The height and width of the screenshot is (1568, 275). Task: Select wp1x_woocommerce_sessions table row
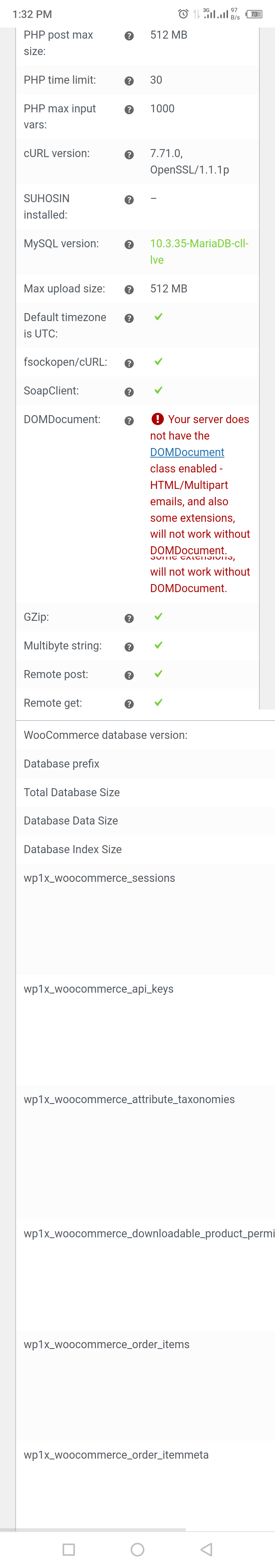tap(146, 919)
